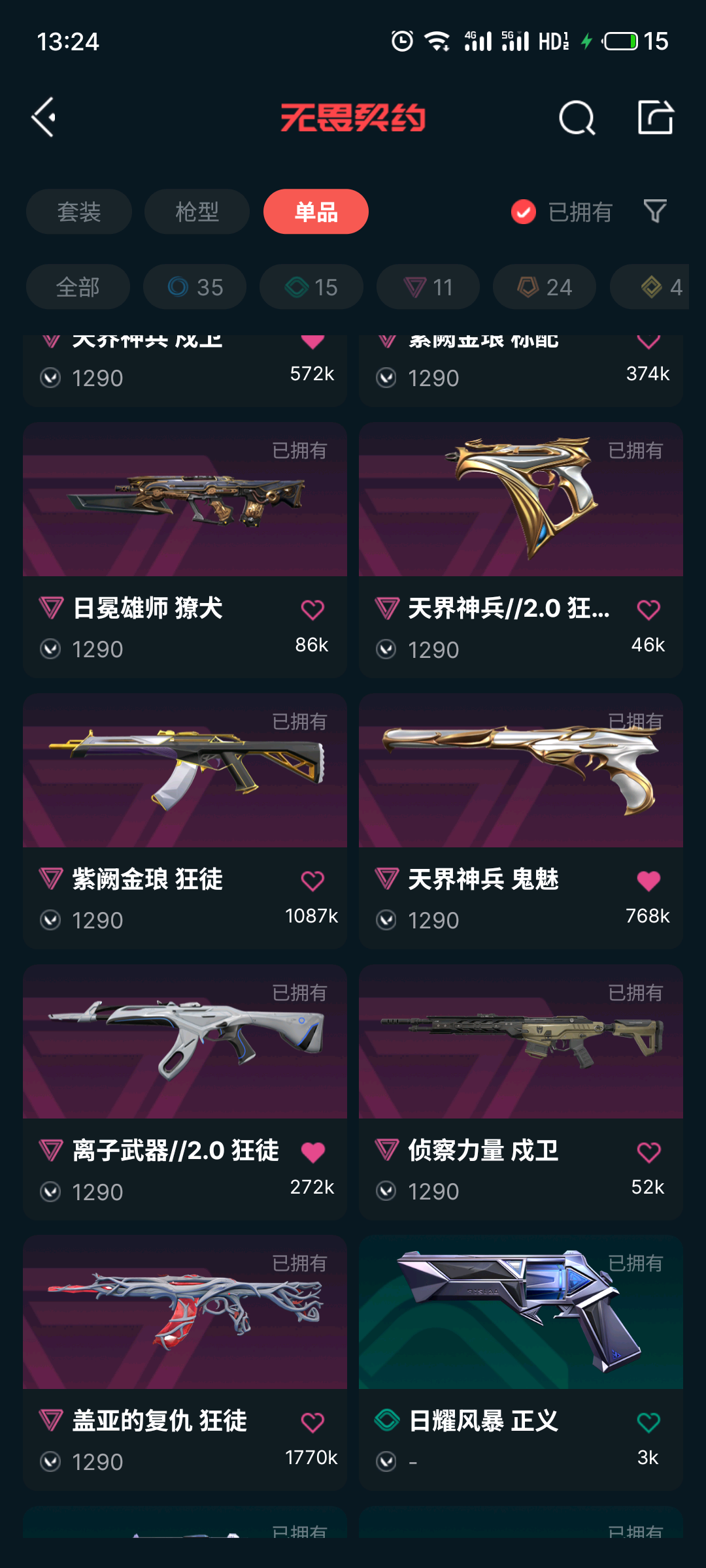Unlike the 天界神兵 鬼魅 filled heart

648,881
